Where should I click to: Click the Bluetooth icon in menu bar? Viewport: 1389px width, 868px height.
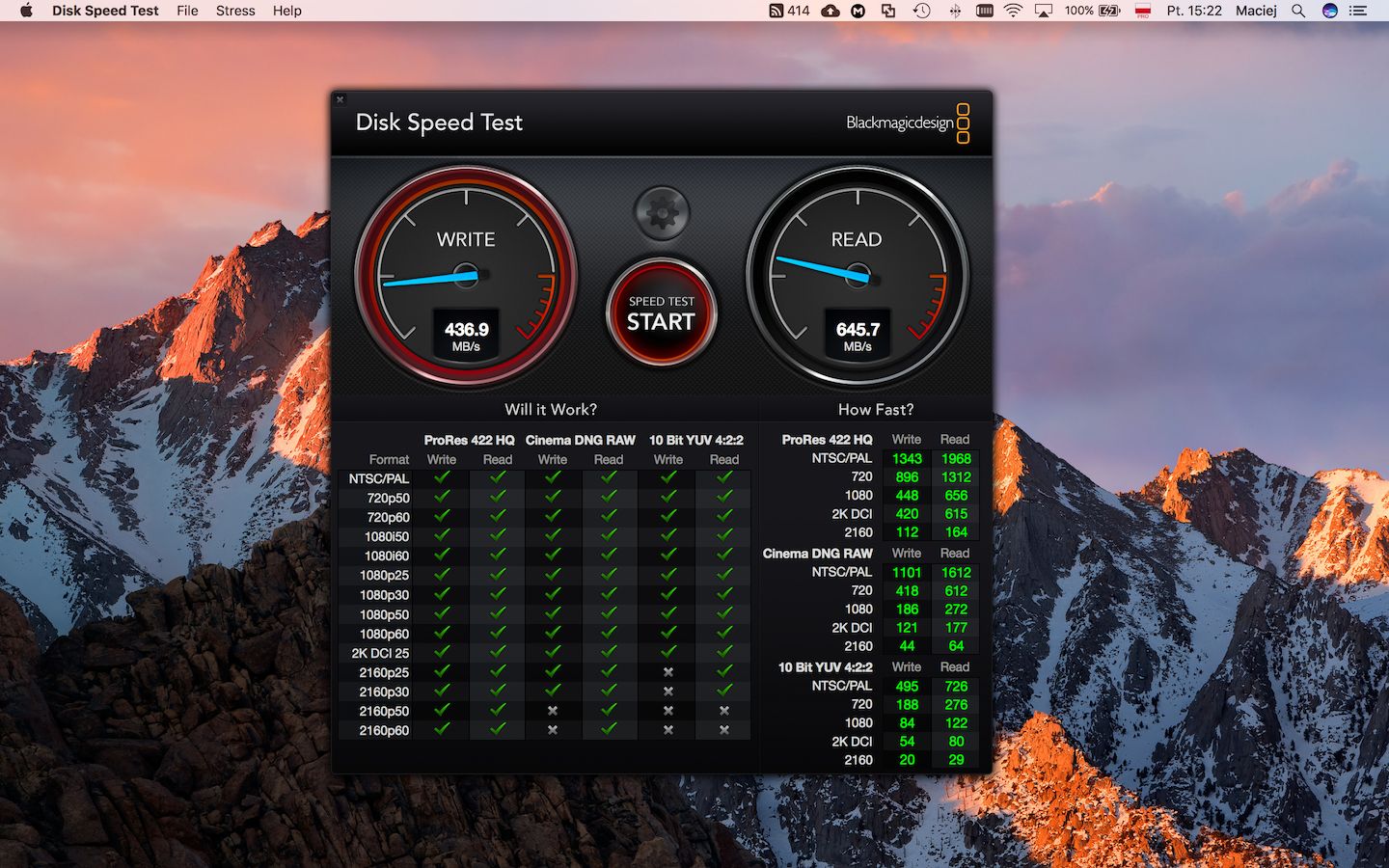pyautogui.click(x=955, y=11)
